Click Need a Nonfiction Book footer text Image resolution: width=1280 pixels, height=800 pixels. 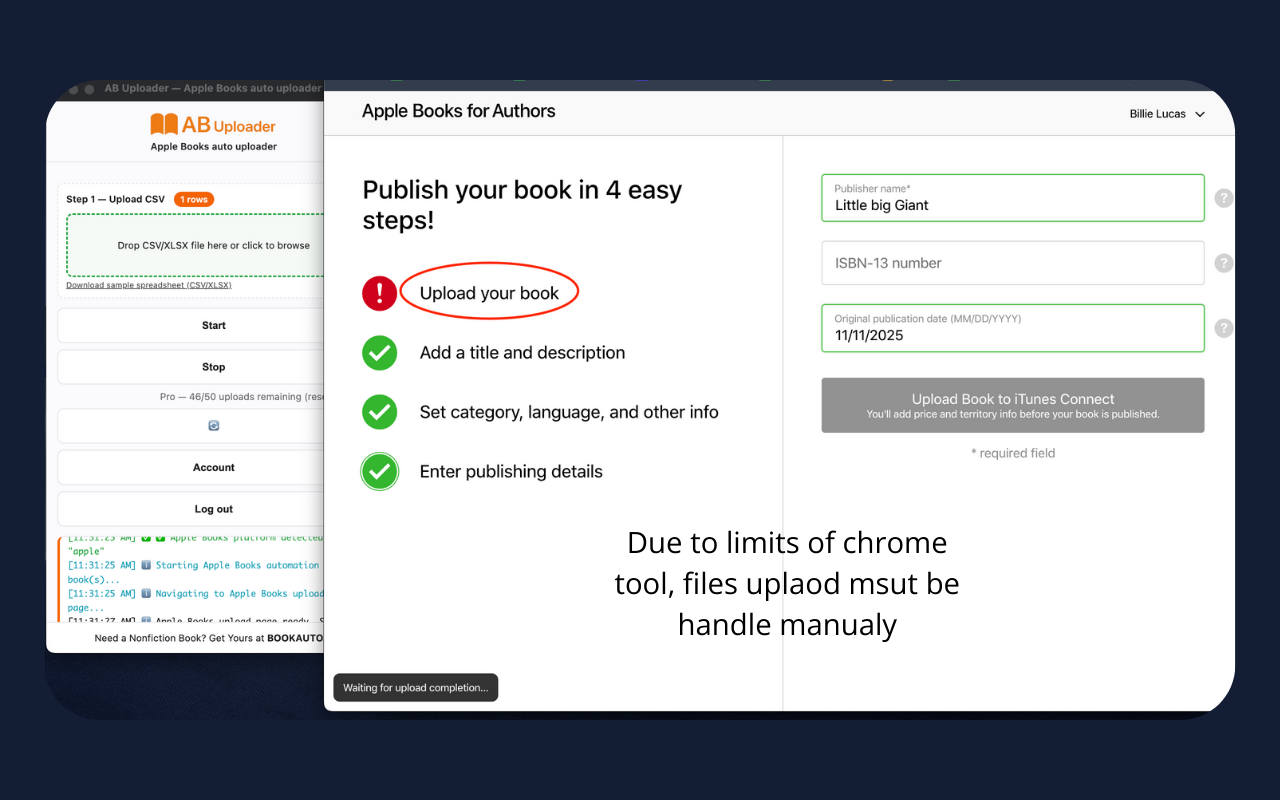coord(209,638)
